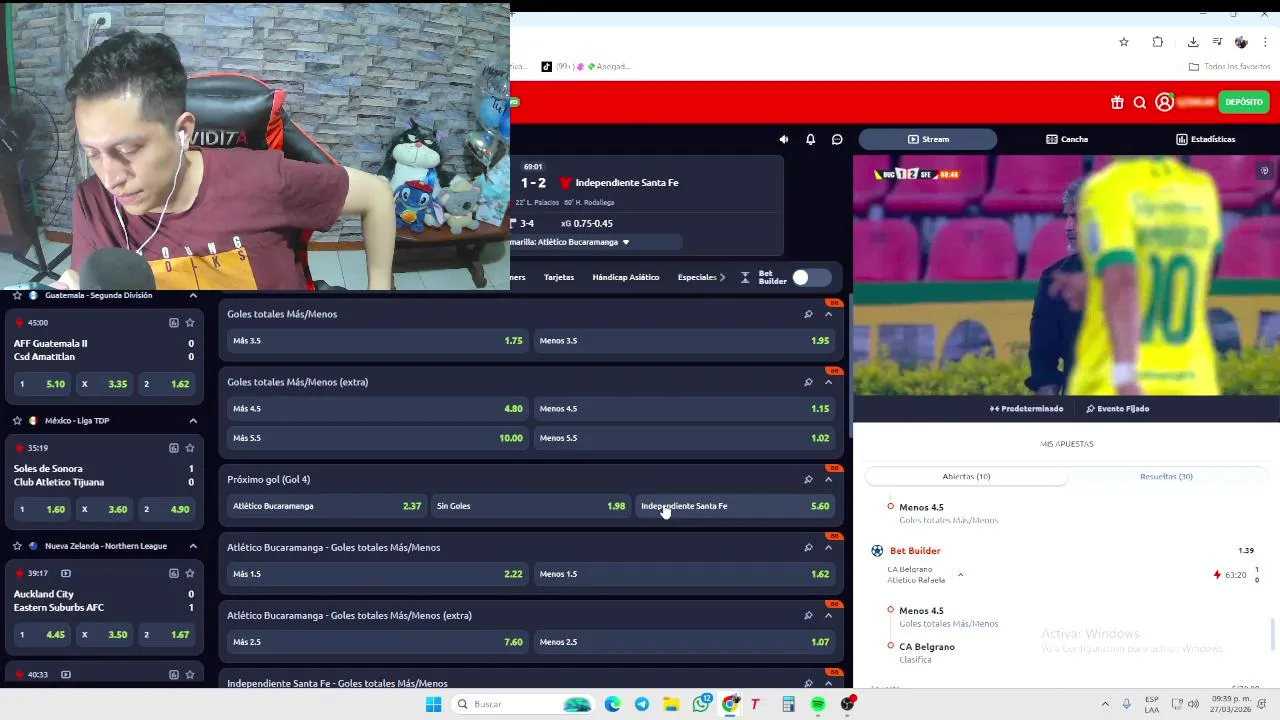Show Resueltas (30) bets tab
This screenshot has height=720, width=1280.
point(1166,476)
